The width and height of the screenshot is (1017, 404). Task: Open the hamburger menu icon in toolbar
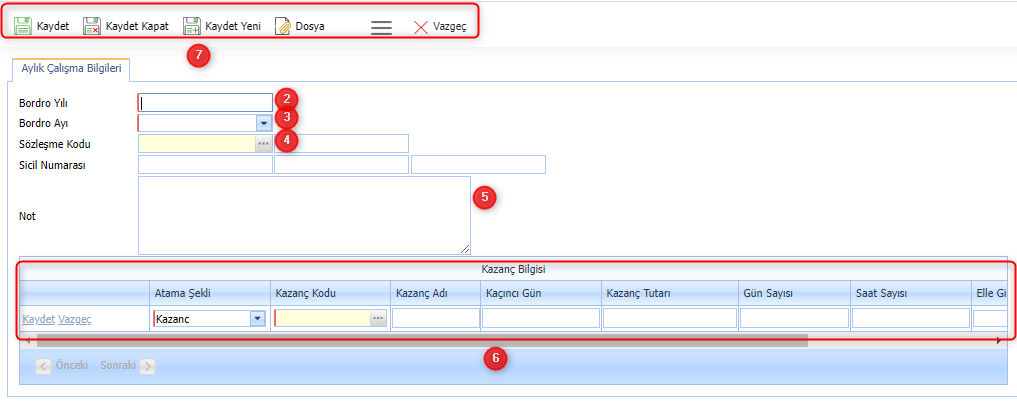381,27
